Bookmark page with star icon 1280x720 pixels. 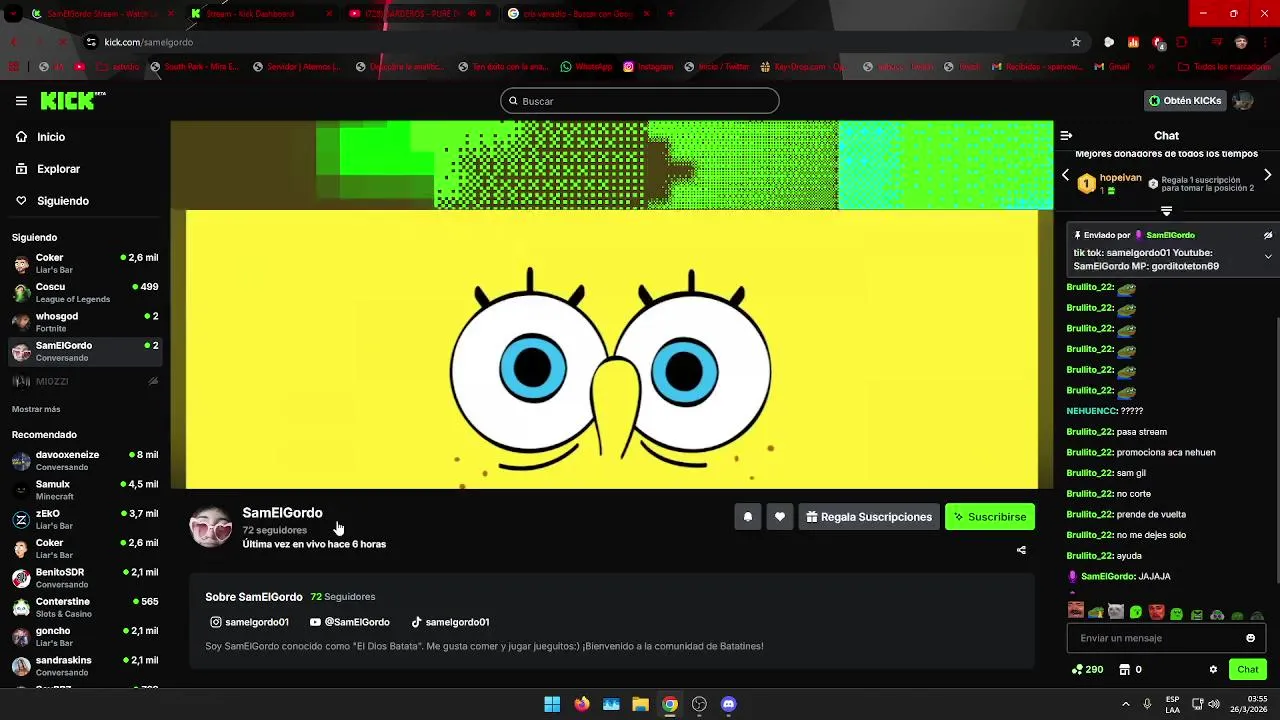(1076, 42)
